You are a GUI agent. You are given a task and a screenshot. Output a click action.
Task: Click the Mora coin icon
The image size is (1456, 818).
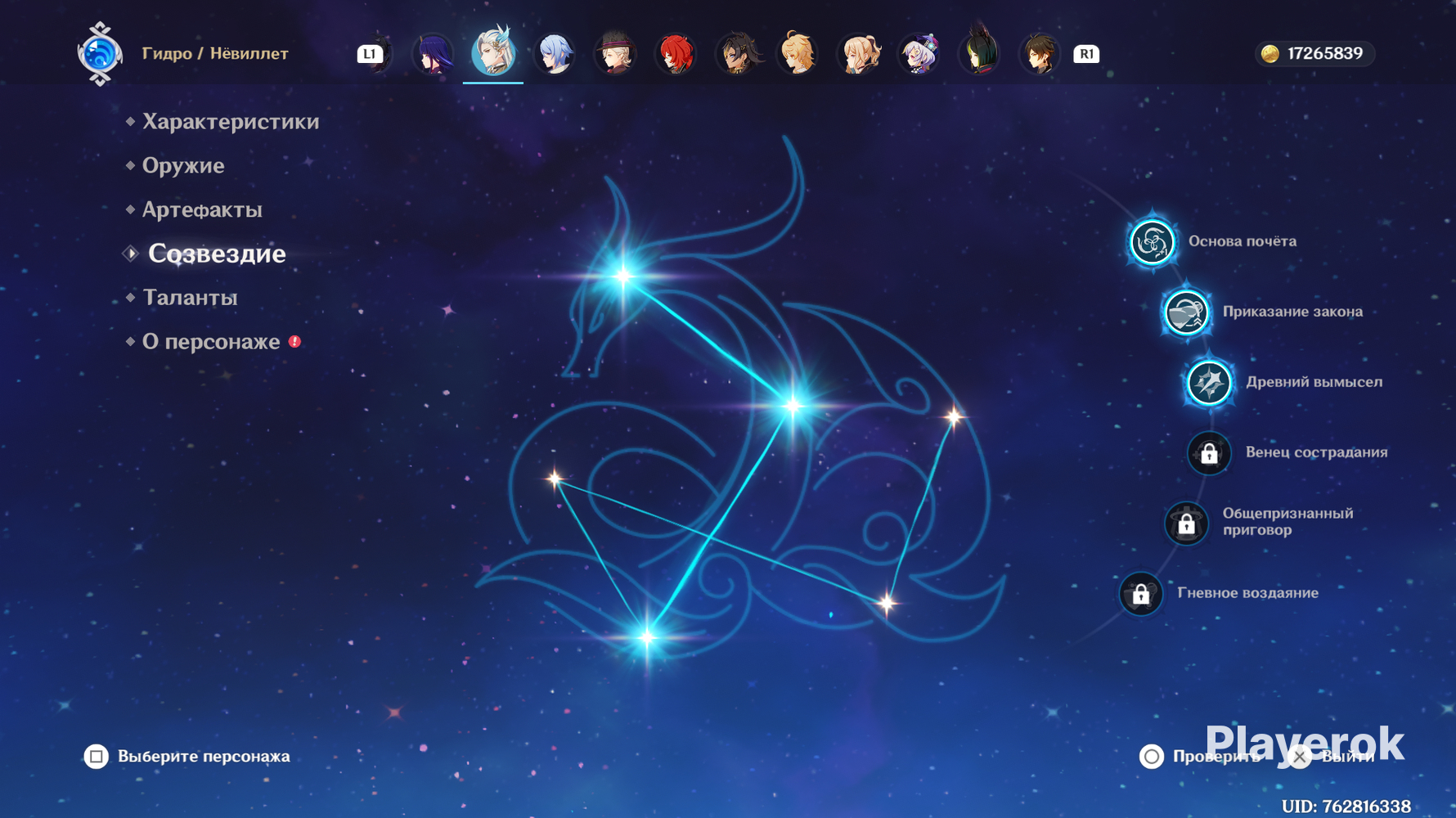pyautogui.click(x=1270, y=54)
